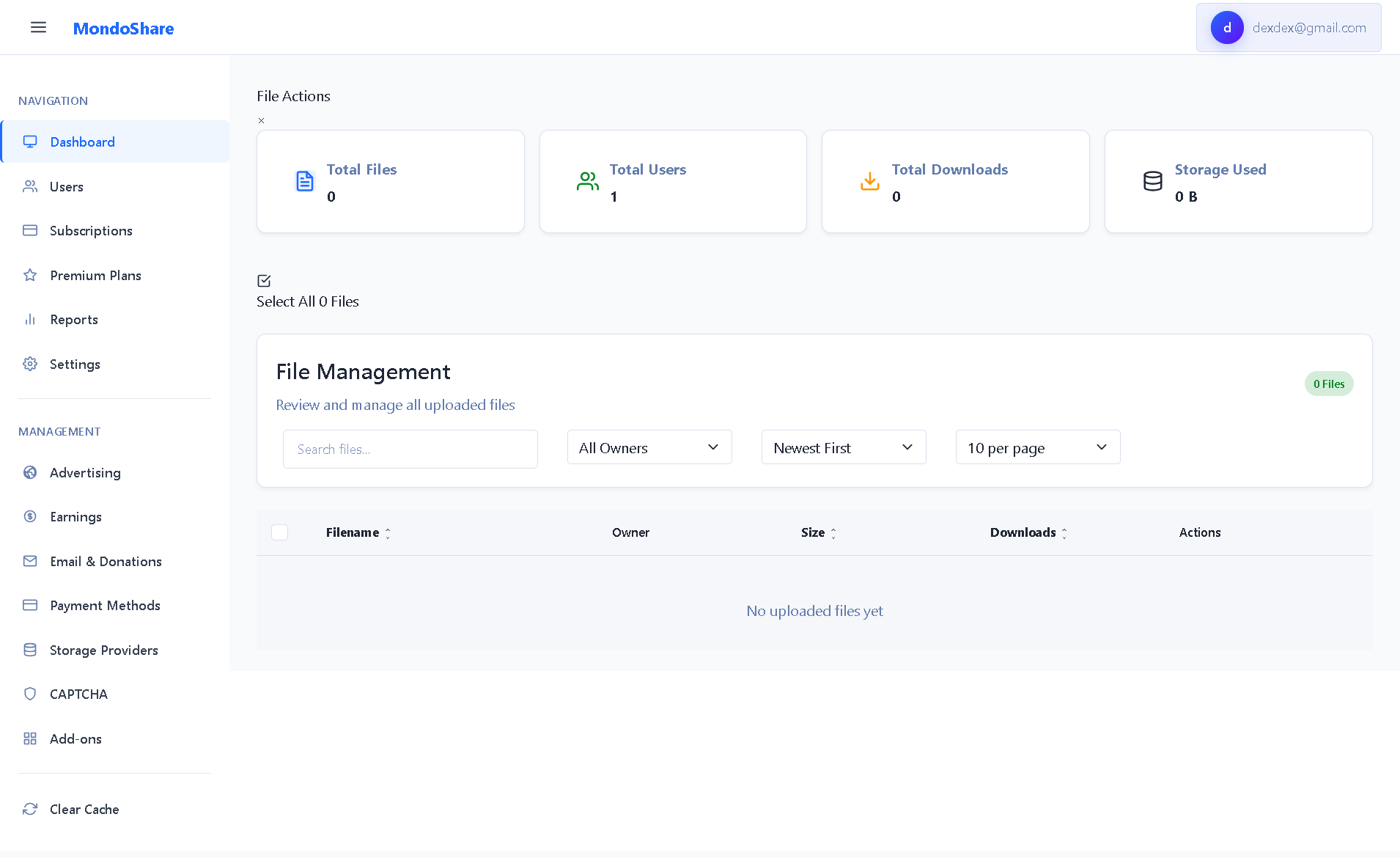Viewport: 1400px width, 858px height.
Task: Open CAPTCHA settings
Action: pyautogui.click(x=115, y=694)
